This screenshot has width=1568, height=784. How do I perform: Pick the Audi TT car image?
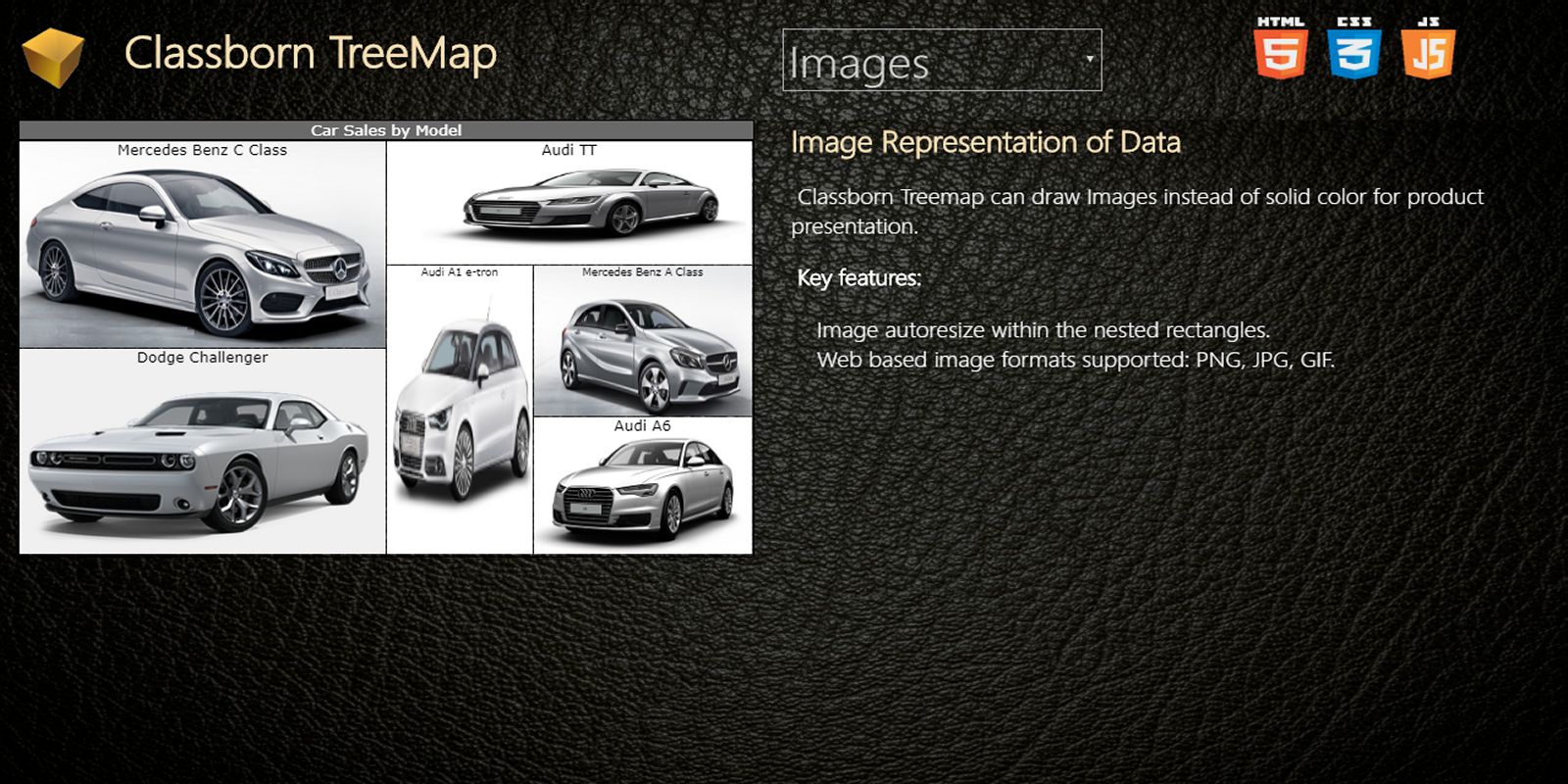point(588,204)
